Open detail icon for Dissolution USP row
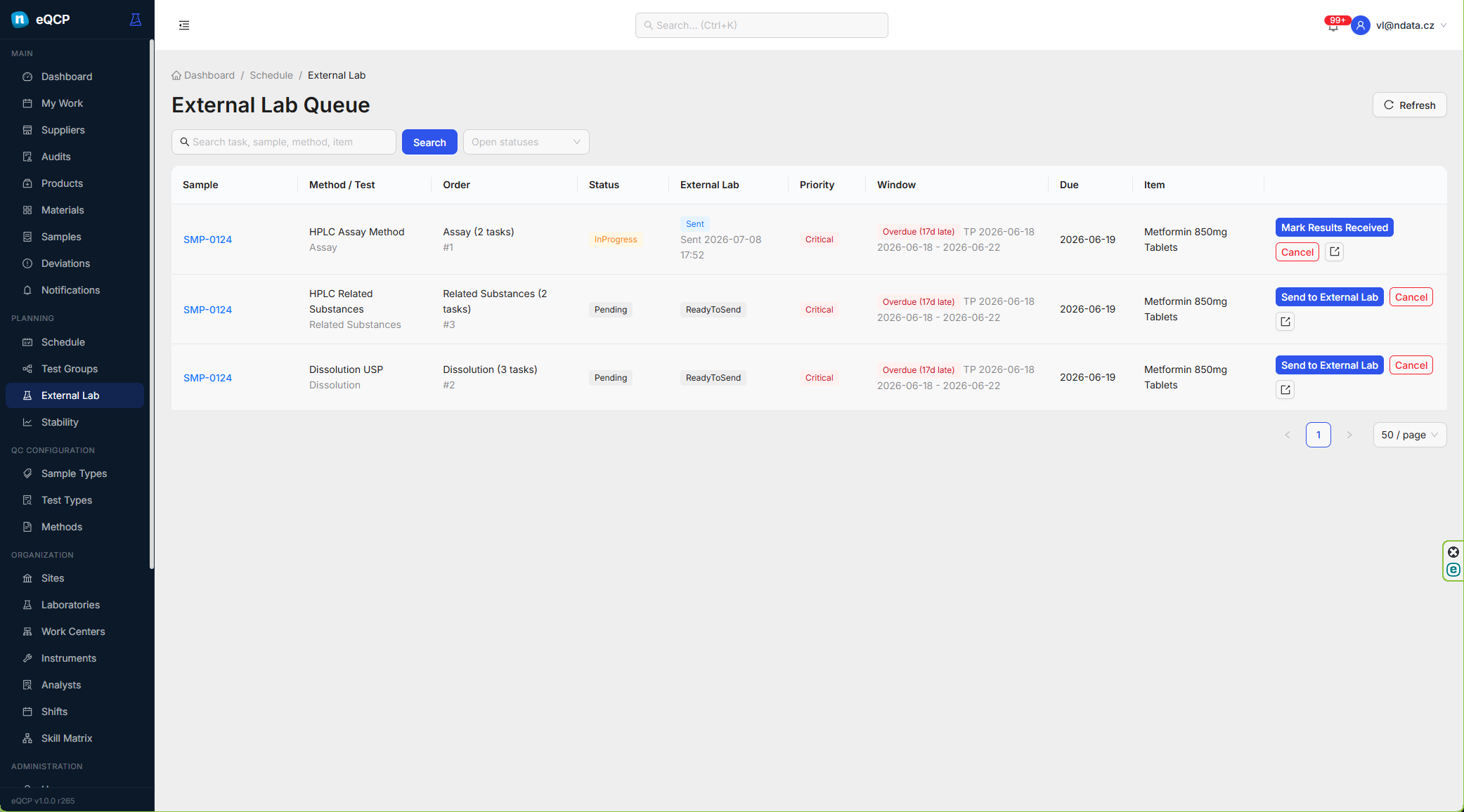This screenshot has width=1464, height=812. (x=1285, y=390)
